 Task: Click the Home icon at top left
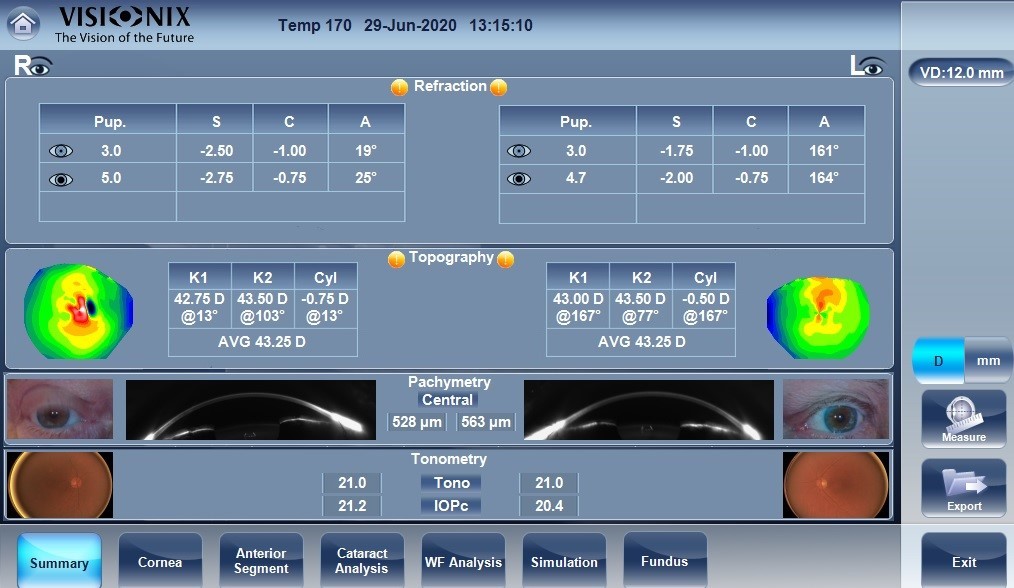tap(23, 24)
